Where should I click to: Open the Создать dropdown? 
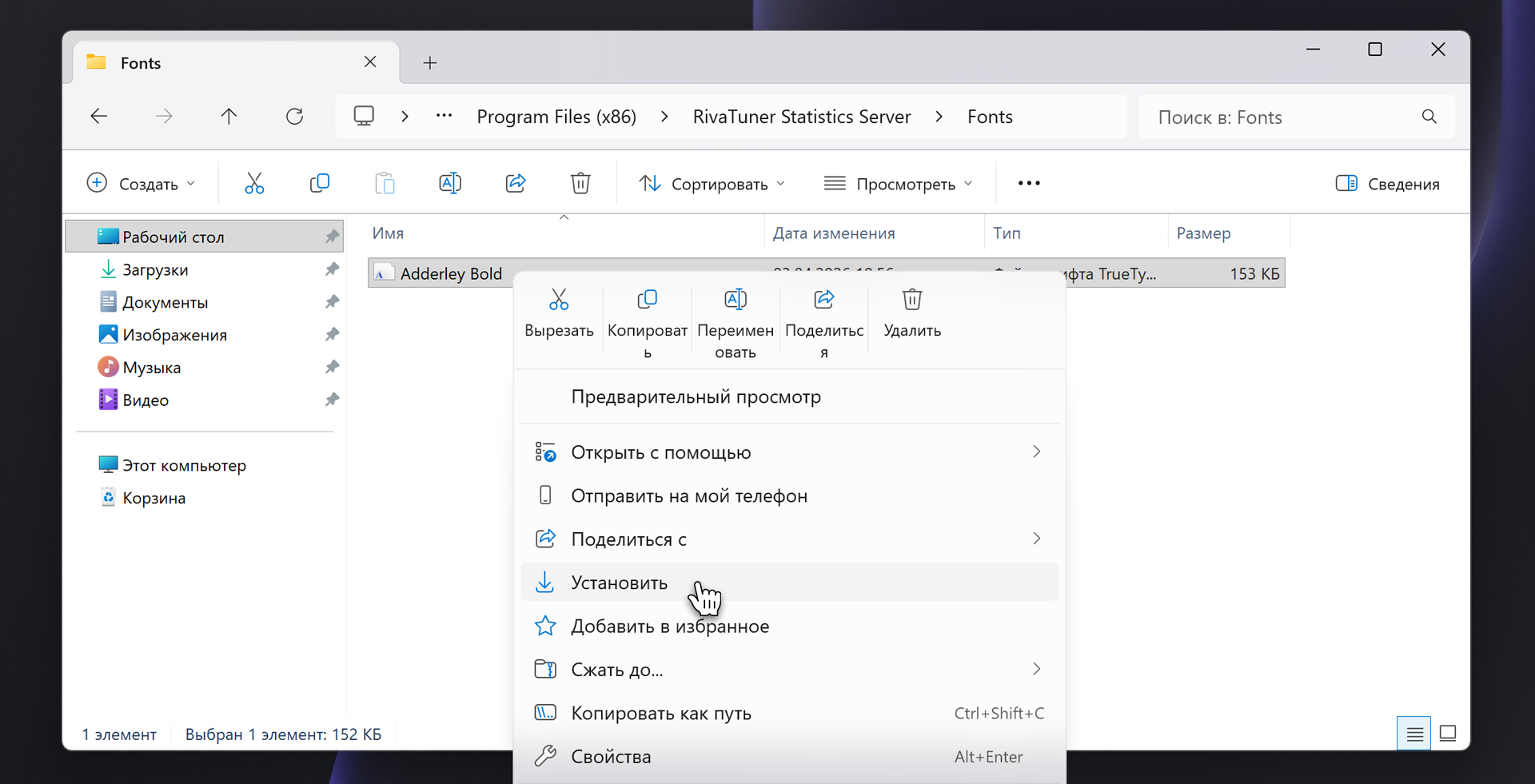point(142,184)
